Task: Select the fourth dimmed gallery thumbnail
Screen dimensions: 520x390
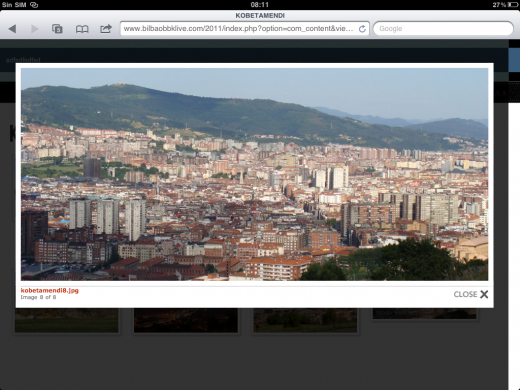Action: click(x=424, y=314)
